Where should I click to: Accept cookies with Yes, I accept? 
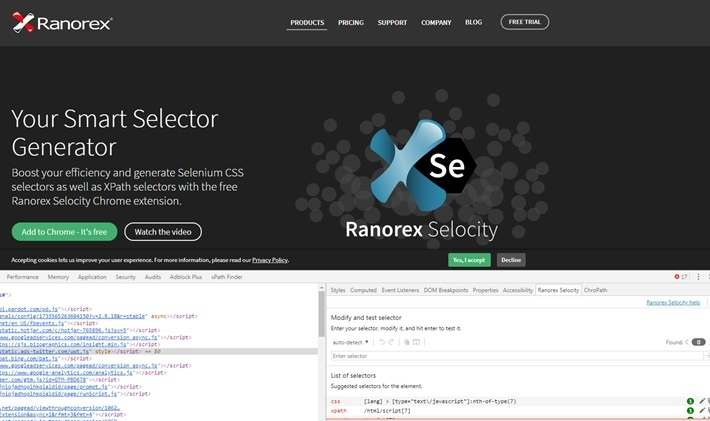click(x=469, y=260)
